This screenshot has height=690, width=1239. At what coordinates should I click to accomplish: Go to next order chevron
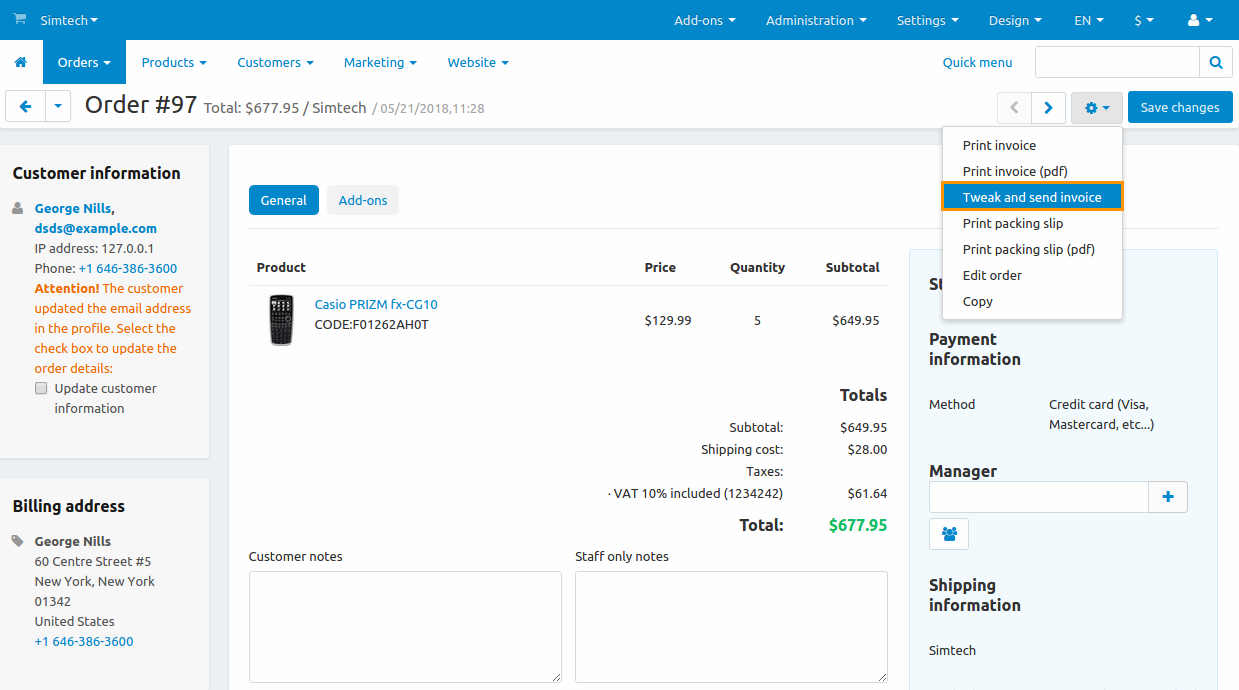(1048, 107)
